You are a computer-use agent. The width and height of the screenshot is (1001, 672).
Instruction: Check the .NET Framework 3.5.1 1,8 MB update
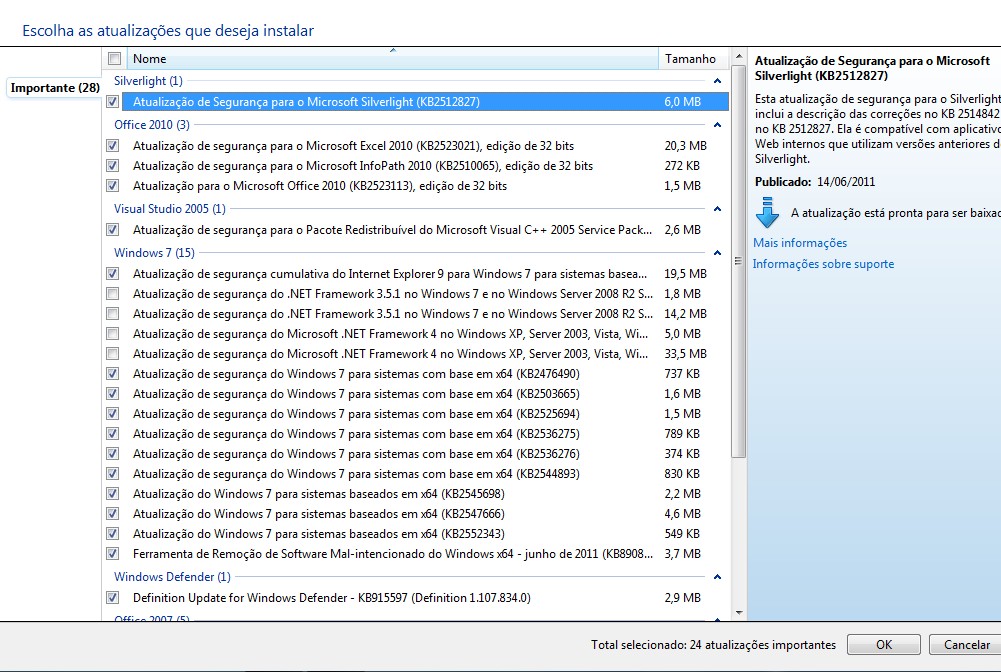tap(113, 294)
